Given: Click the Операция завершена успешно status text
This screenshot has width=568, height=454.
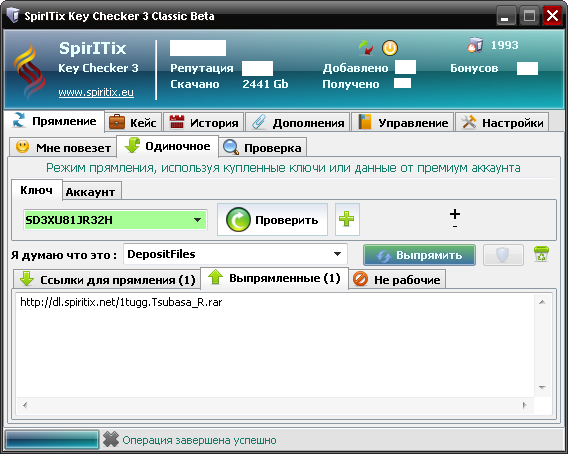Looking at the screenshot, I should [x=199, y=440].
